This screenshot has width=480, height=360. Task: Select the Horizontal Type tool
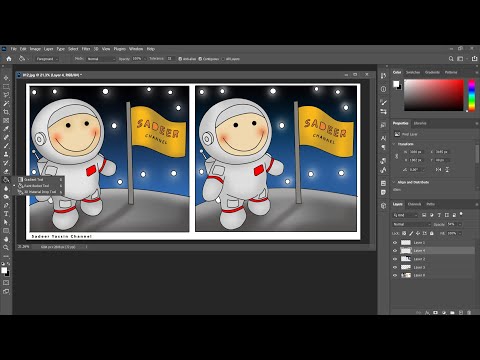[6, 214]
